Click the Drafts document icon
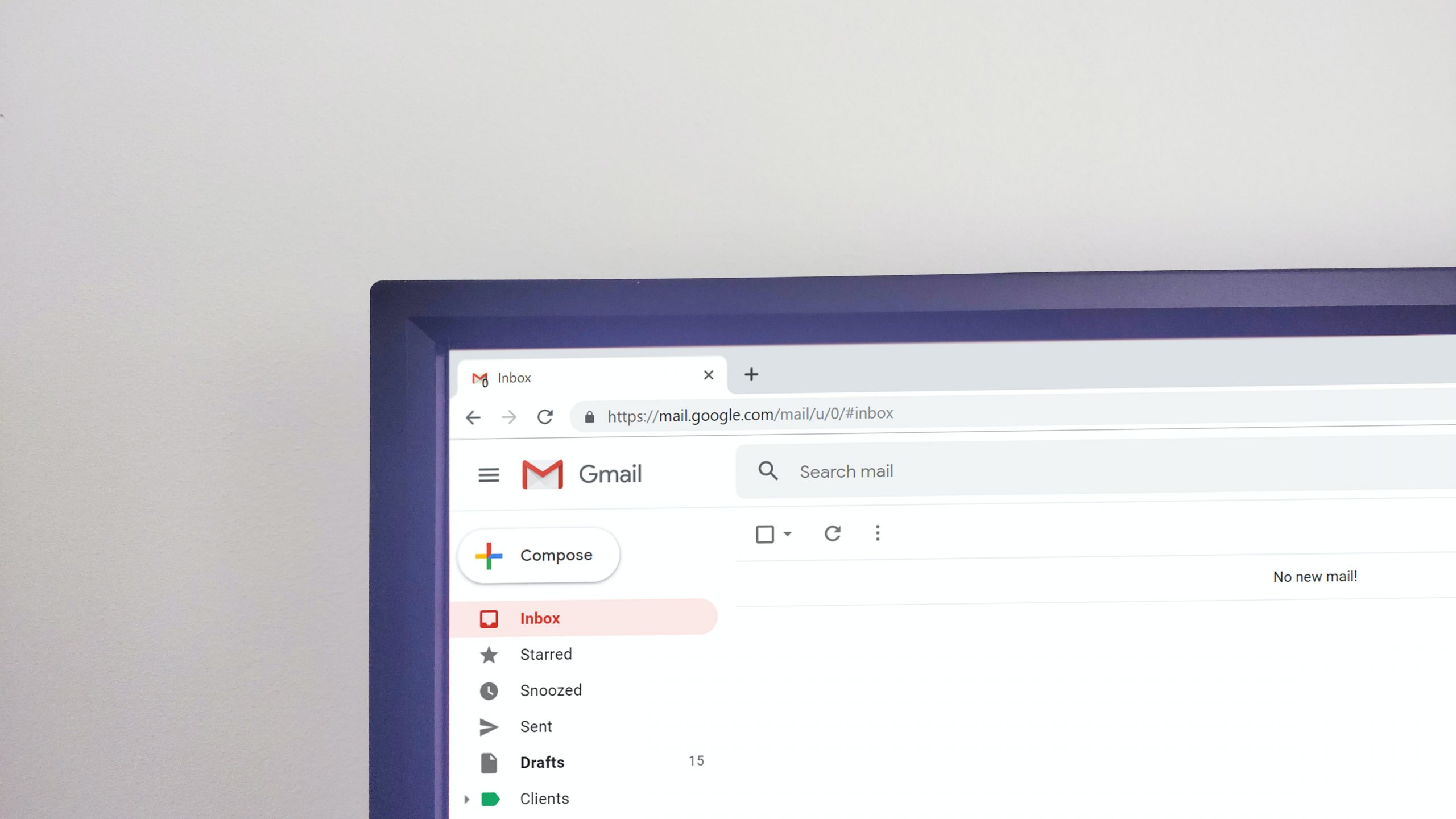 (489, 762)
